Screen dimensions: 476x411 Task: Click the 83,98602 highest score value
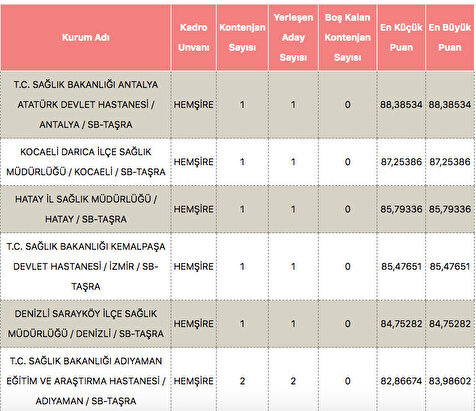[450, 381]
